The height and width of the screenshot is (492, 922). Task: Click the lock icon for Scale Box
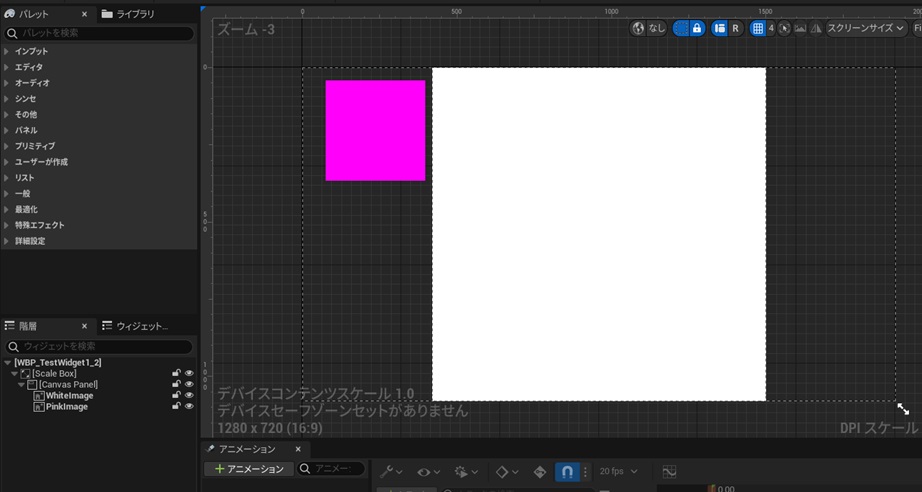(x=176, y=374)
